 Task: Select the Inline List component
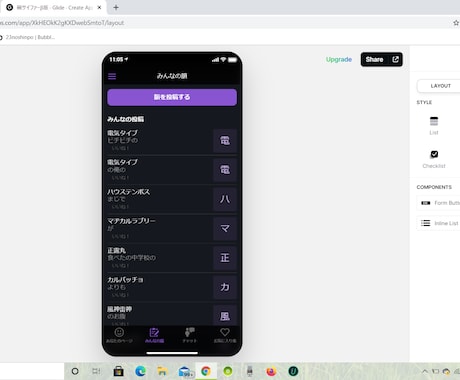tap(439, 223)
